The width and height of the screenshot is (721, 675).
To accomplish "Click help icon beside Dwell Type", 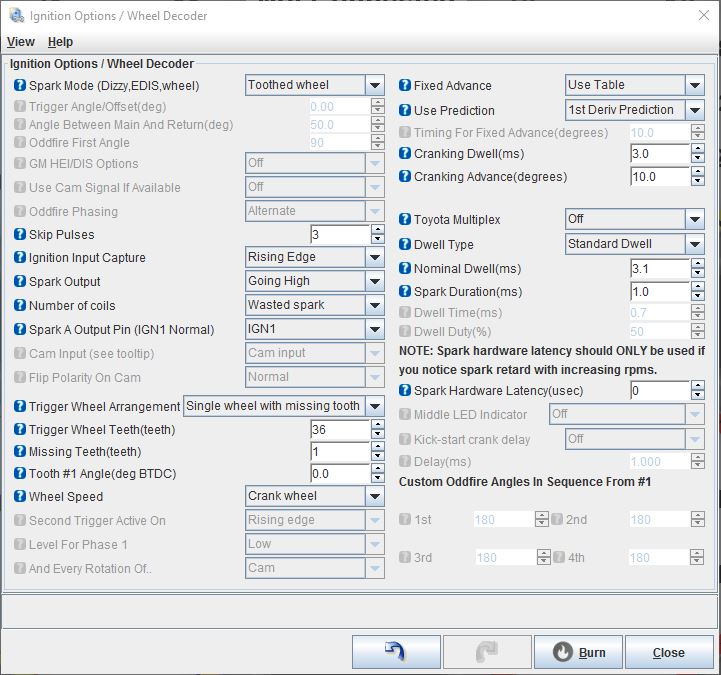I will 405,244.
